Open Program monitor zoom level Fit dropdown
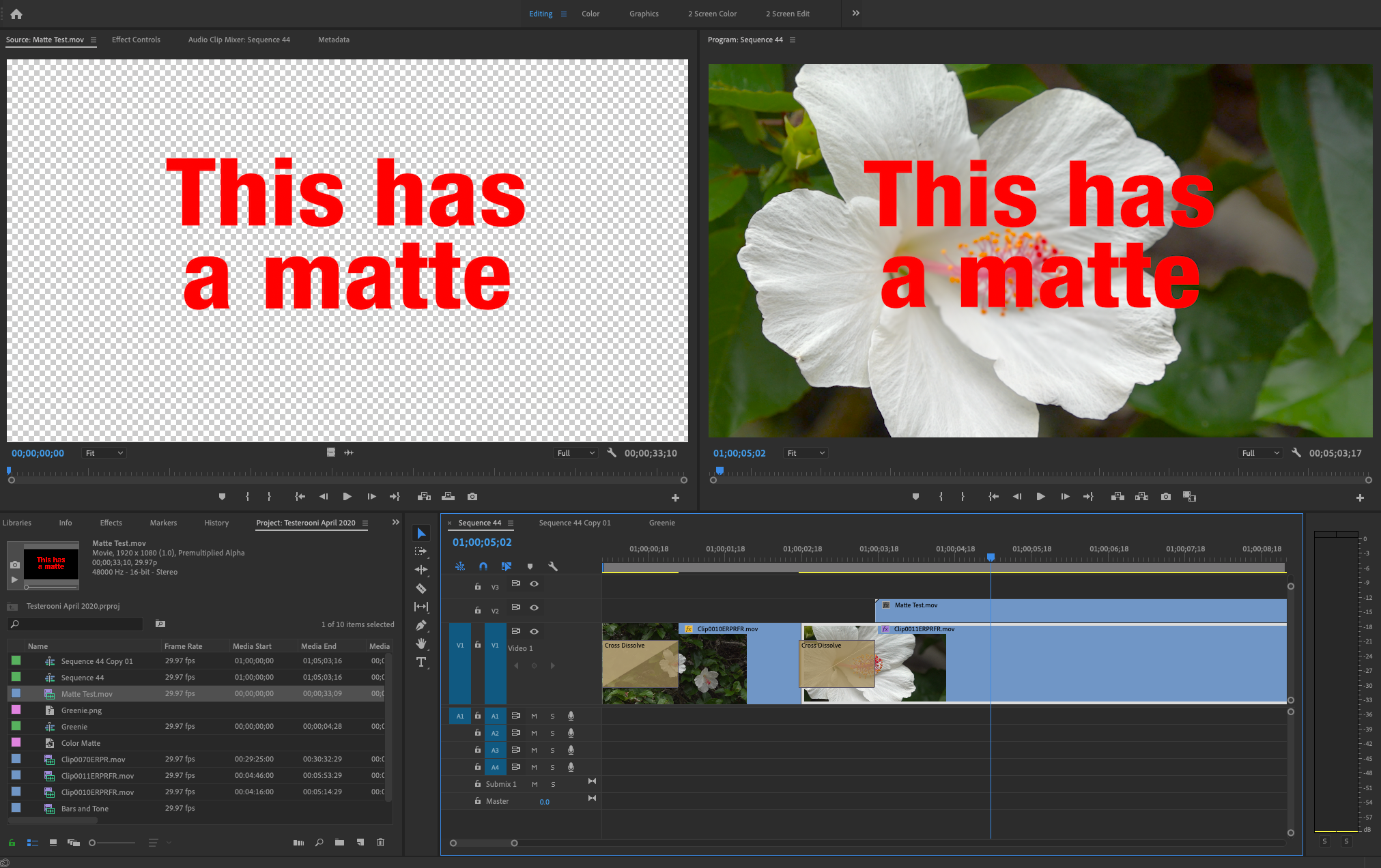This screenshot has width=1381, height=868. [806, 453]
